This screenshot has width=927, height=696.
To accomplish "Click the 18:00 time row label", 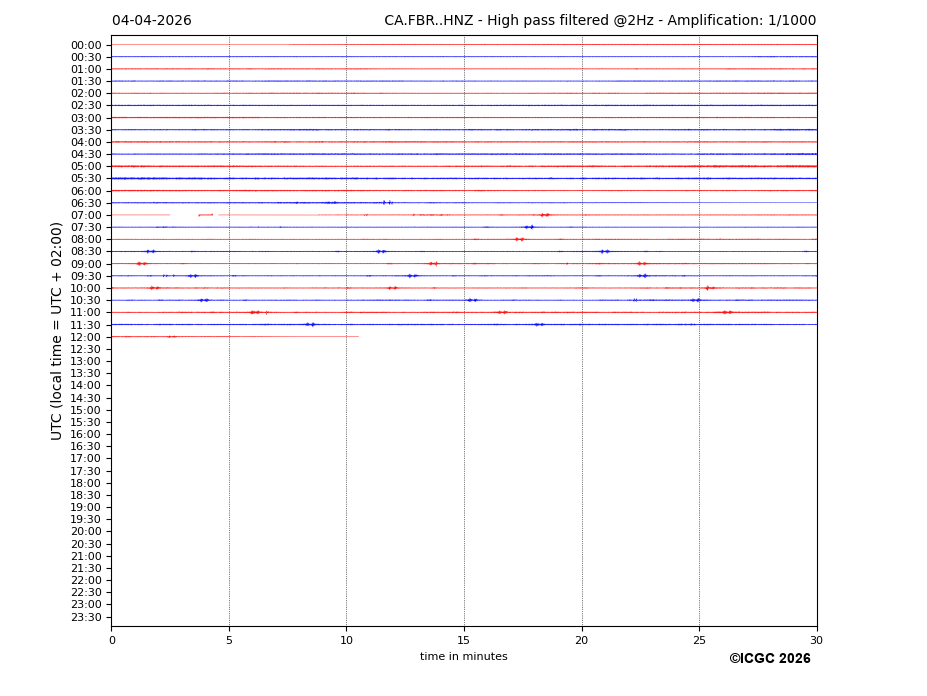I will [x=86, y=483].
